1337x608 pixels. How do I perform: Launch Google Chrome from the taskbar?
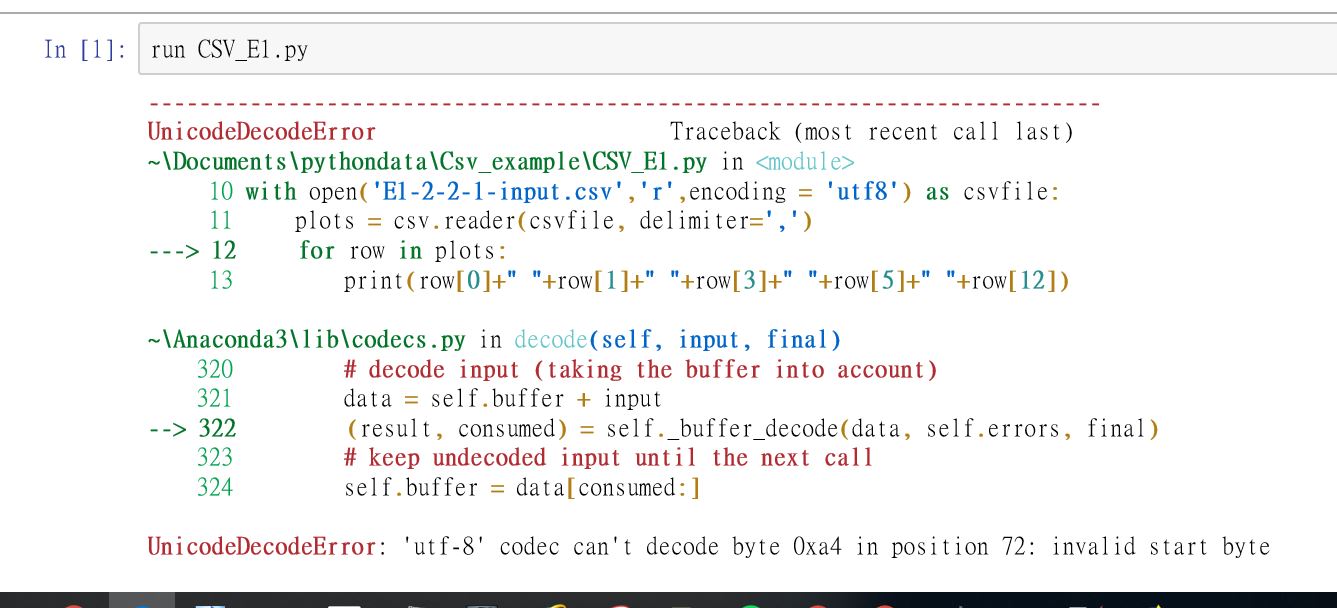click(556, 602)
